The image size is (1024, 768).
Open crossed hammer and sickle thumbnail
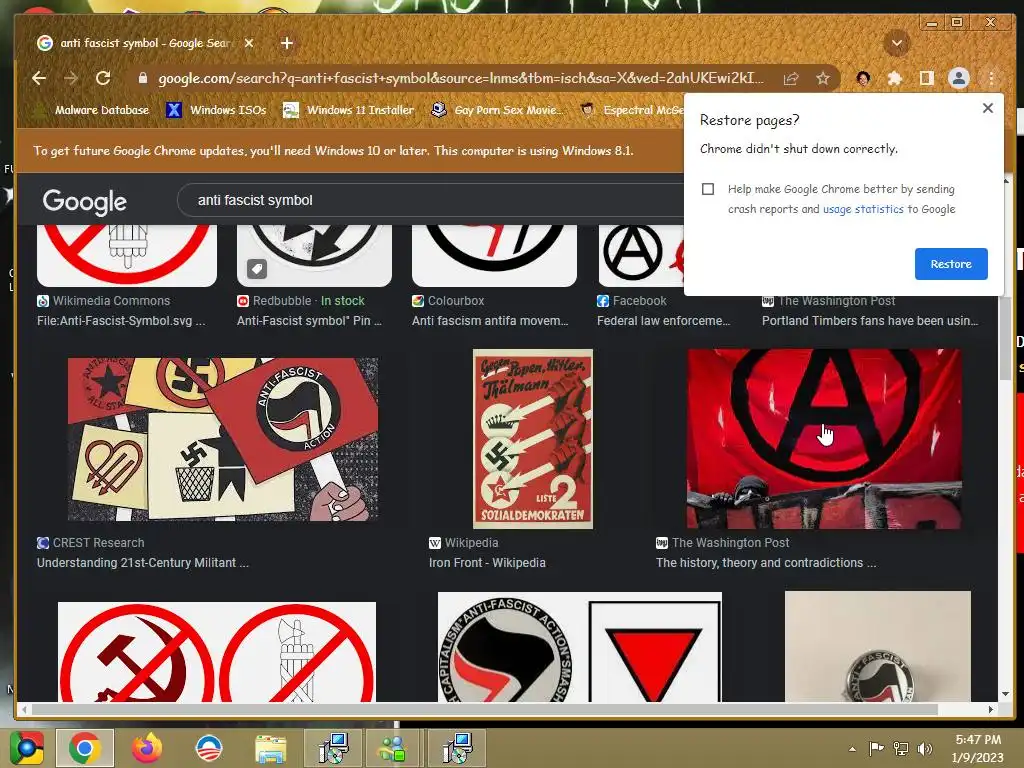click(x=217, y=652)
